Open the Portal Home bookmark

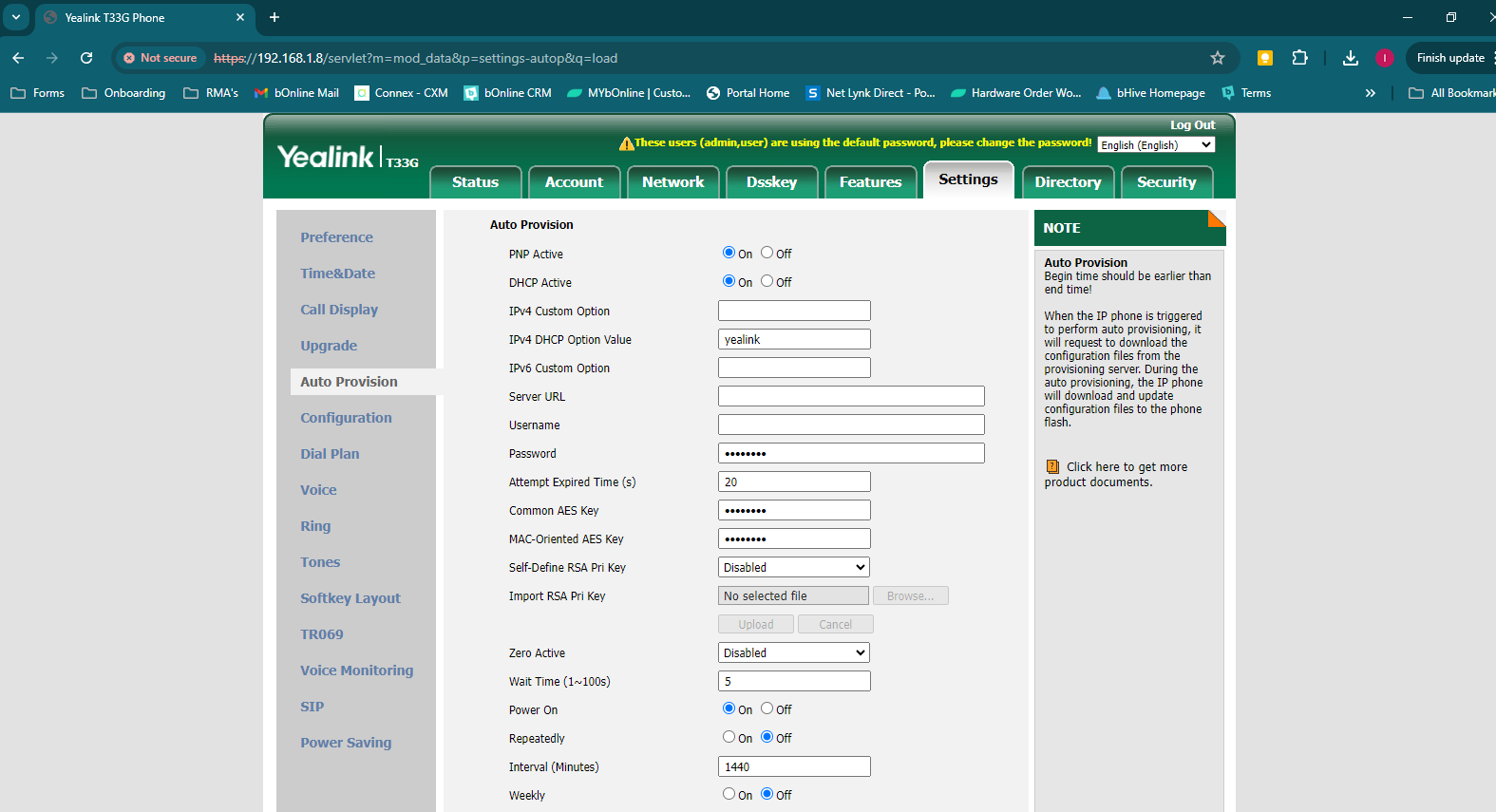pyautogui.click(x=748, y=93)
